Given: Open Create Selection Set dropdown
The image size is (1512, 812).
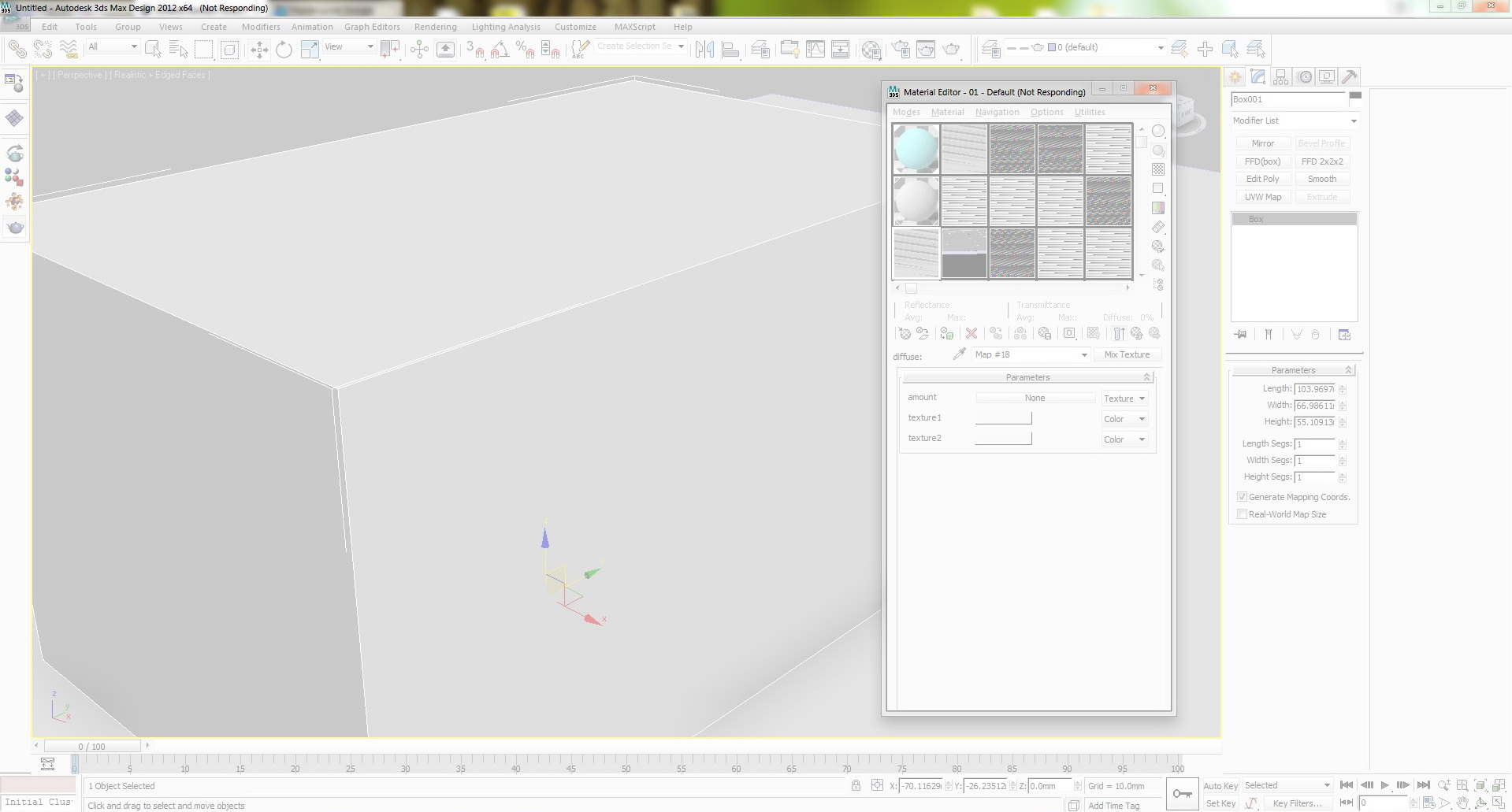Looking at the screenshot, I should pyautogui.click(x=641, y=46).
